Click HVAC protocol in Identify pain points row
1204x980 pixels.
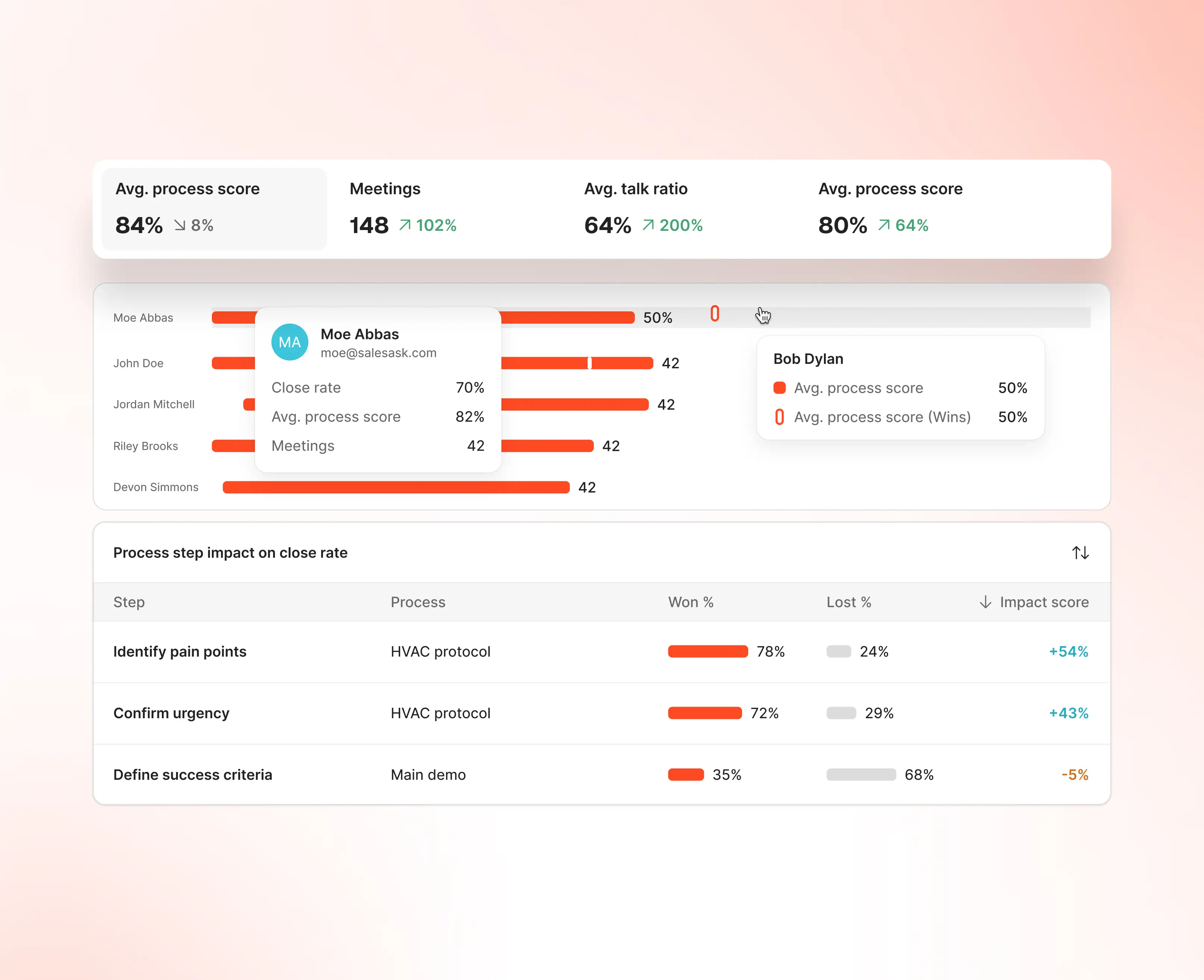pos(440,651)
